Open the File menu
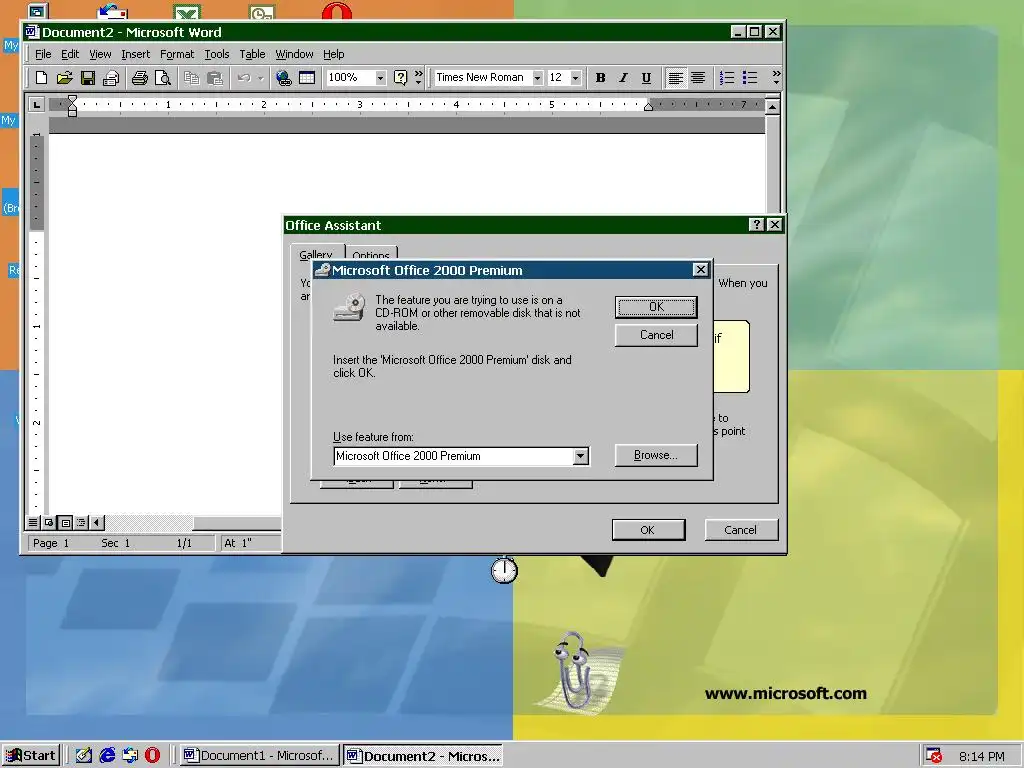1024x768 pixels. pyautogui.click(x=43, y=54)
